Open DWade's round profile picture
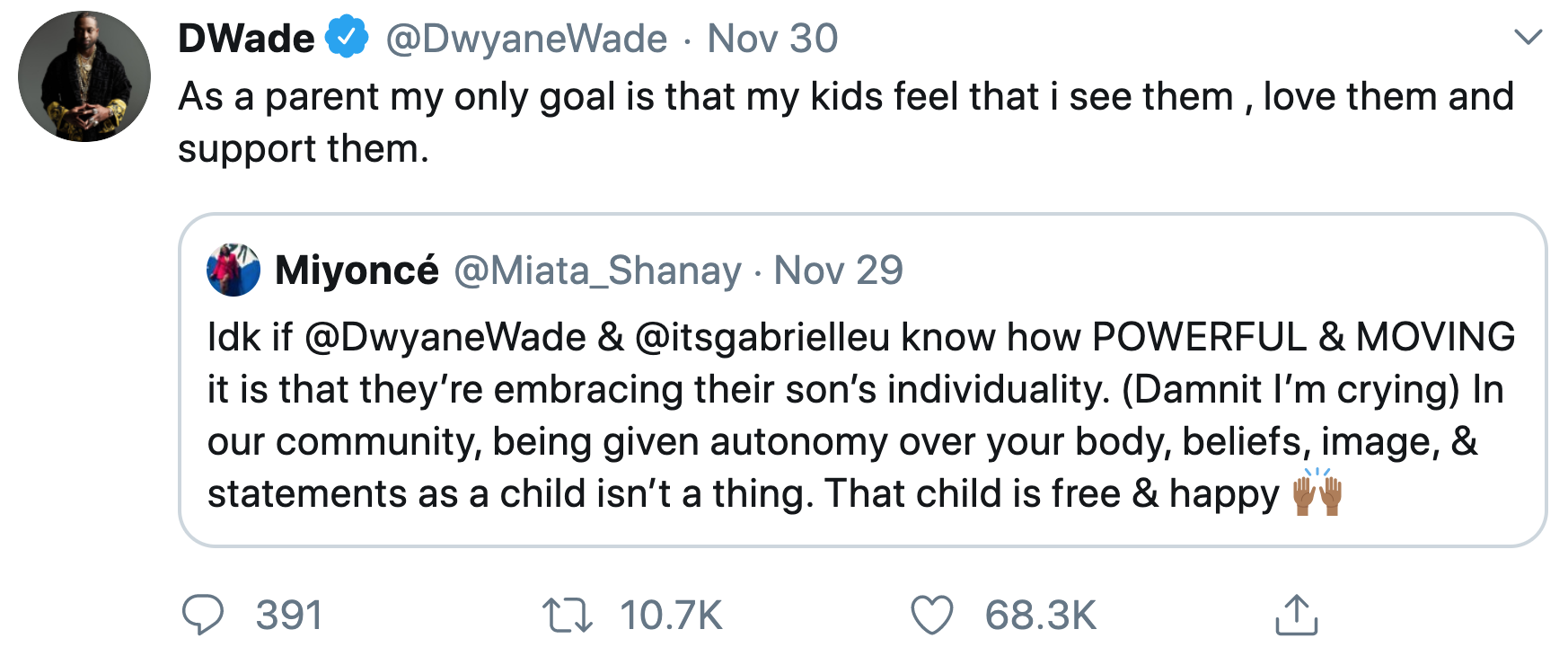 (84, 76)
